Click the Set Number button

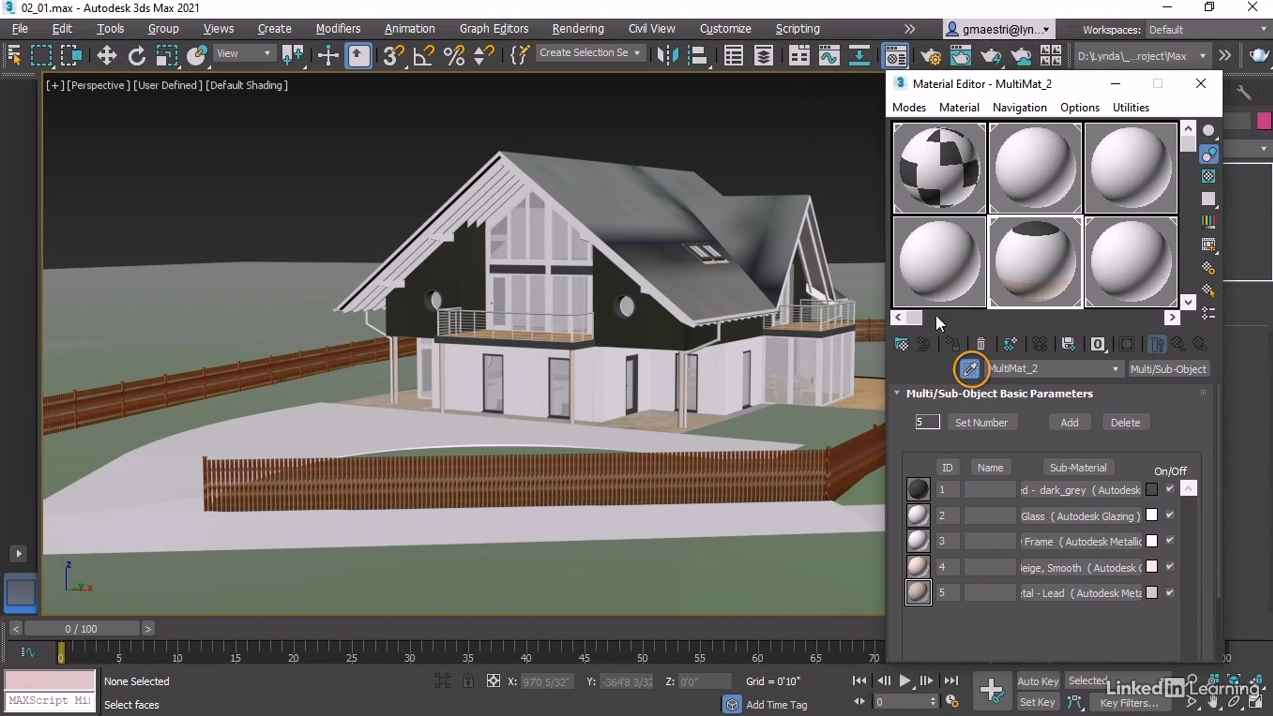coord(980,423)
